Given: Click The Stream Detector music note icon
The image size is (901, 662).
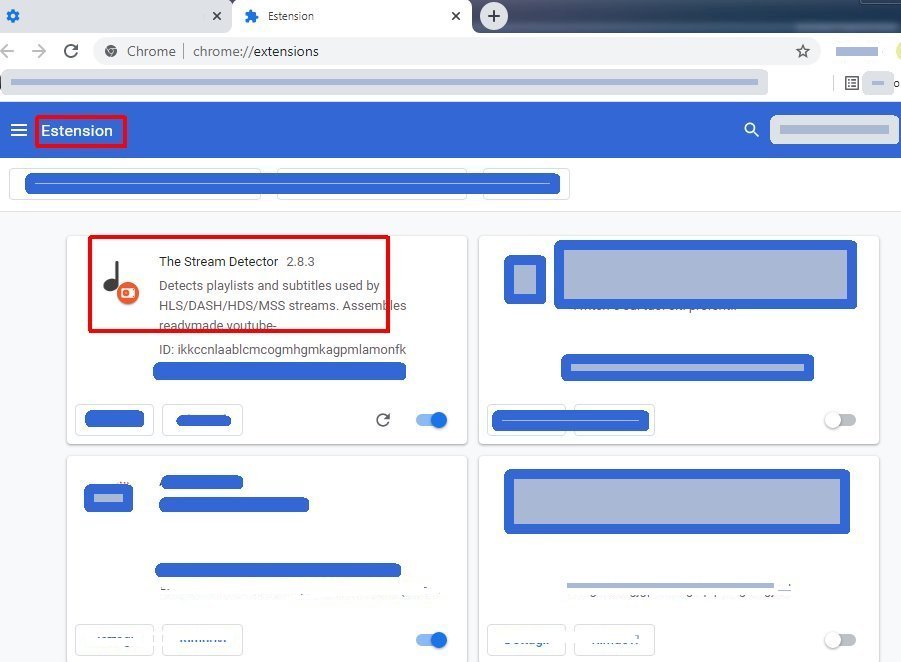Looking at the screenshot, I should [121, 282].
